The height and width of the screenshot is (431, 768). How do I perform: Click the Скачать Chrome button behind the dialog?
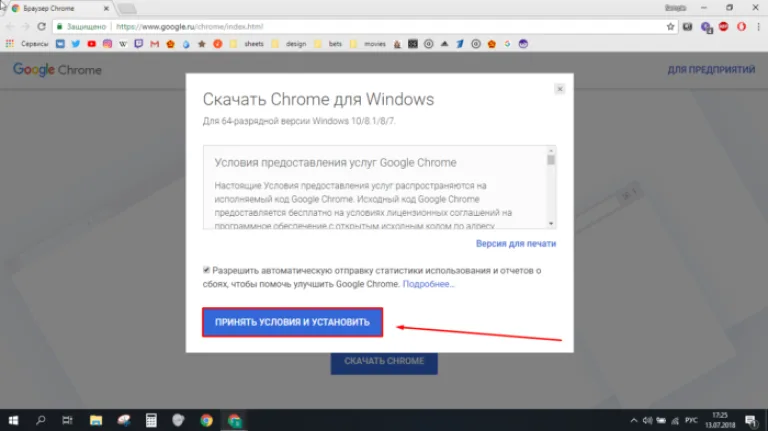point(384,363)
